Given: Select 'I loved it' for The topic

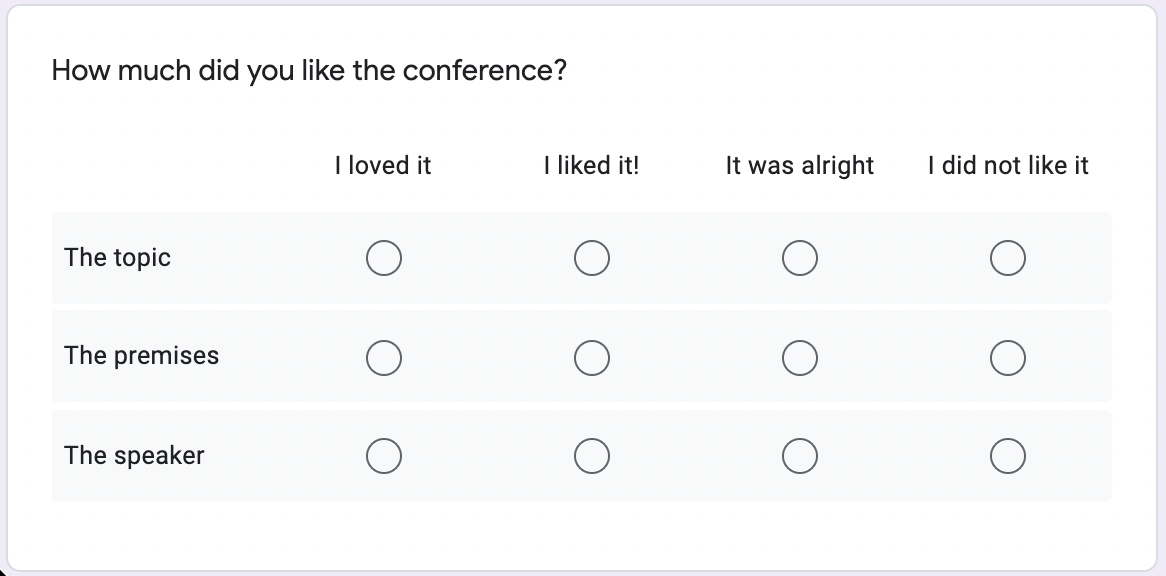Looking at the screenshot, I should (x=384, y=258).
